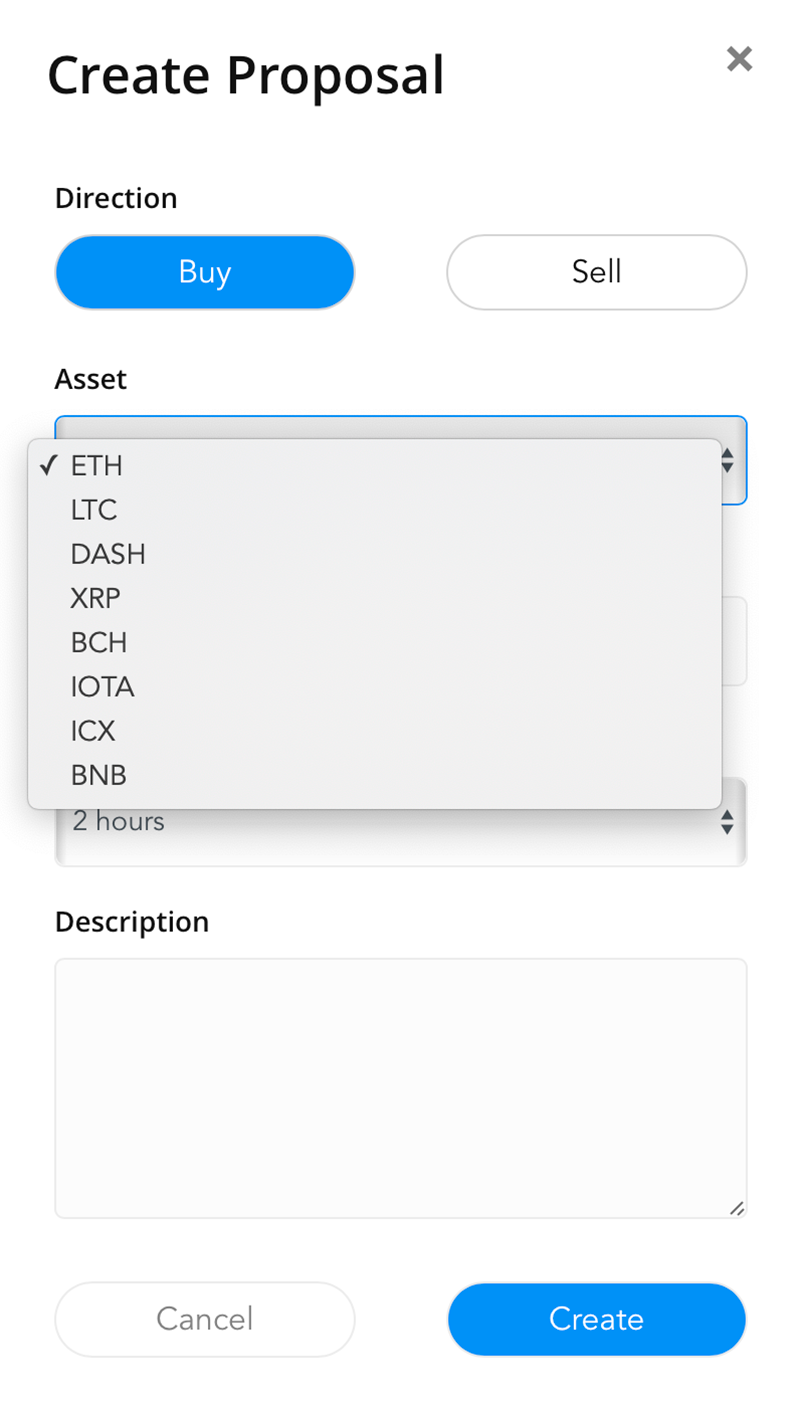Choose IOTA from the asset list
This screenshot has width=800, height=1408.
pos(375,687)
